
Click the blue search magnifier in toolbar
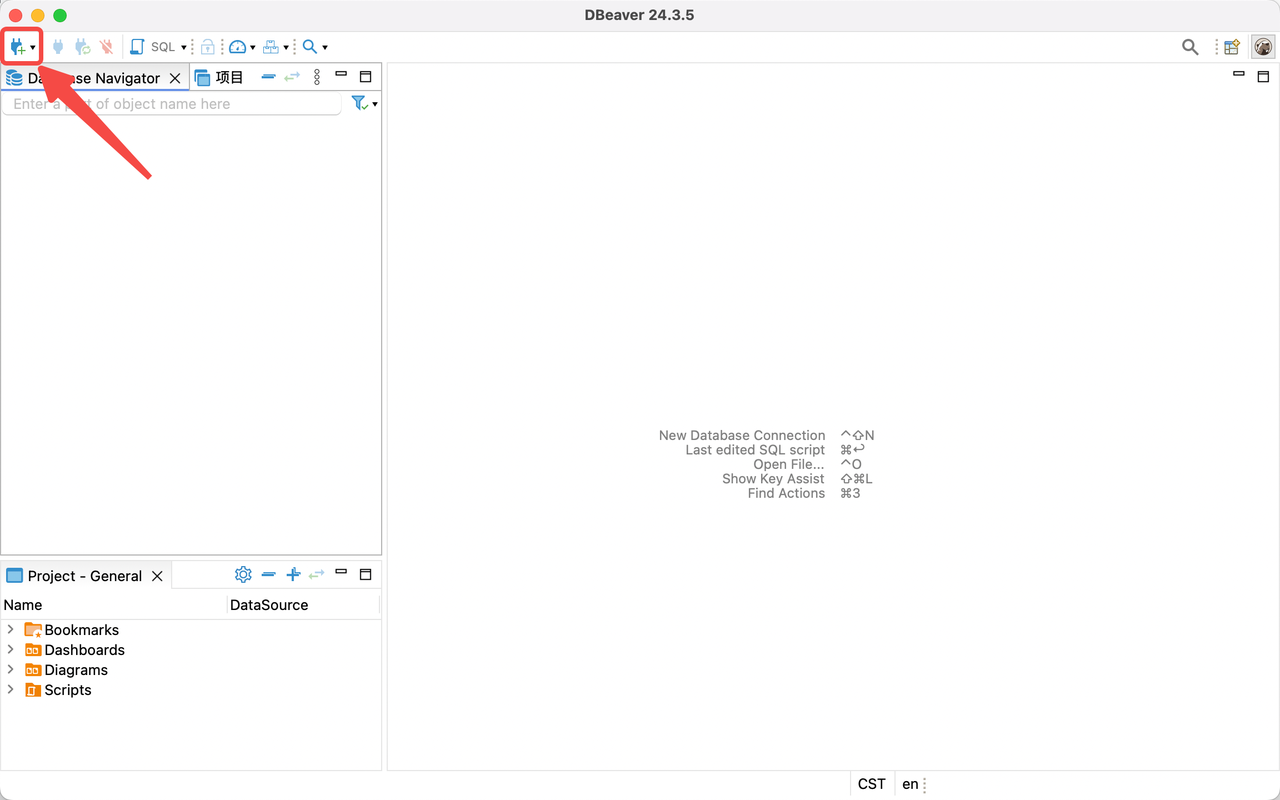pos(310,47)
